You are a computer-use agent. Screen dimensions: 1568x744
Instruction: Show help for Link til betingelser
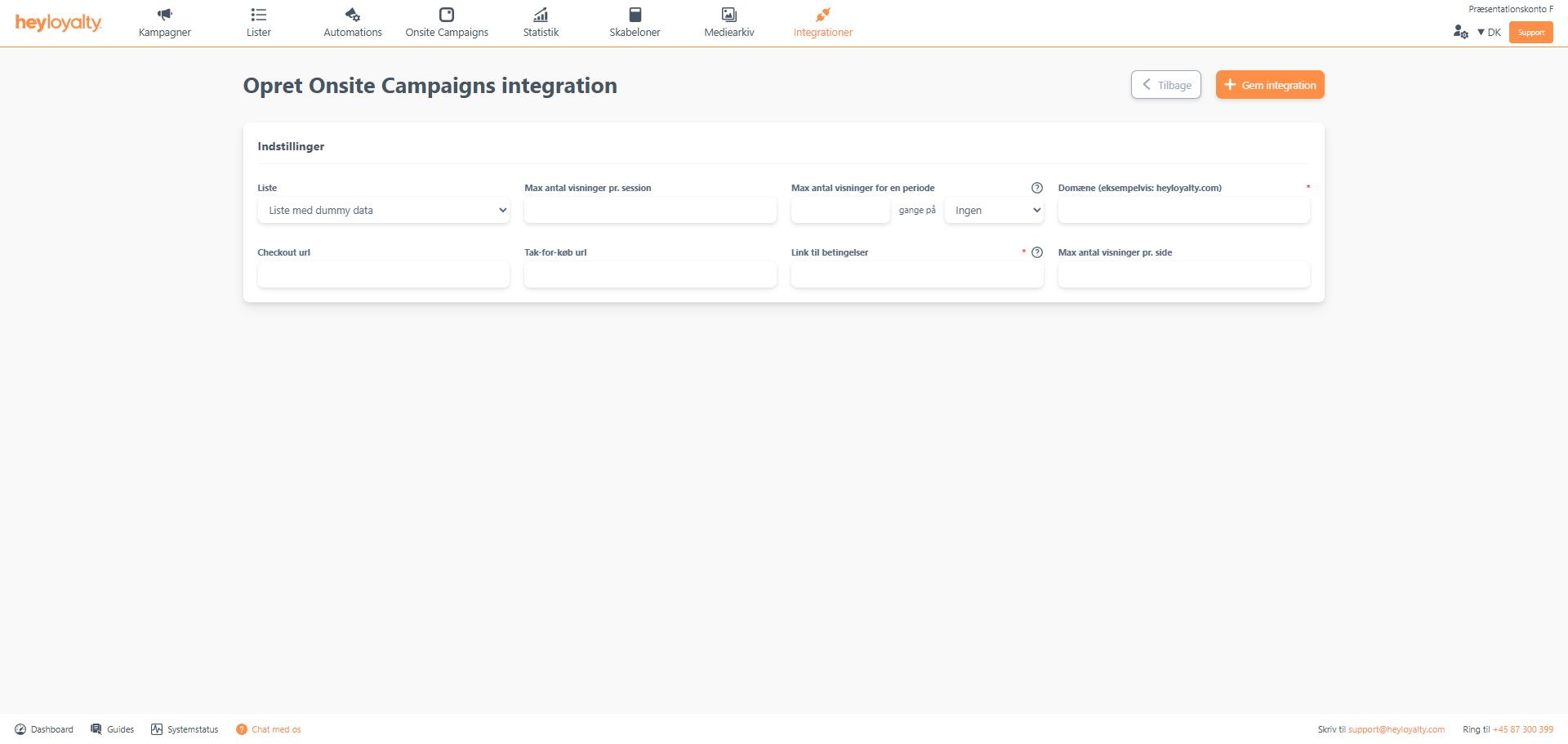pos(1037,252)
